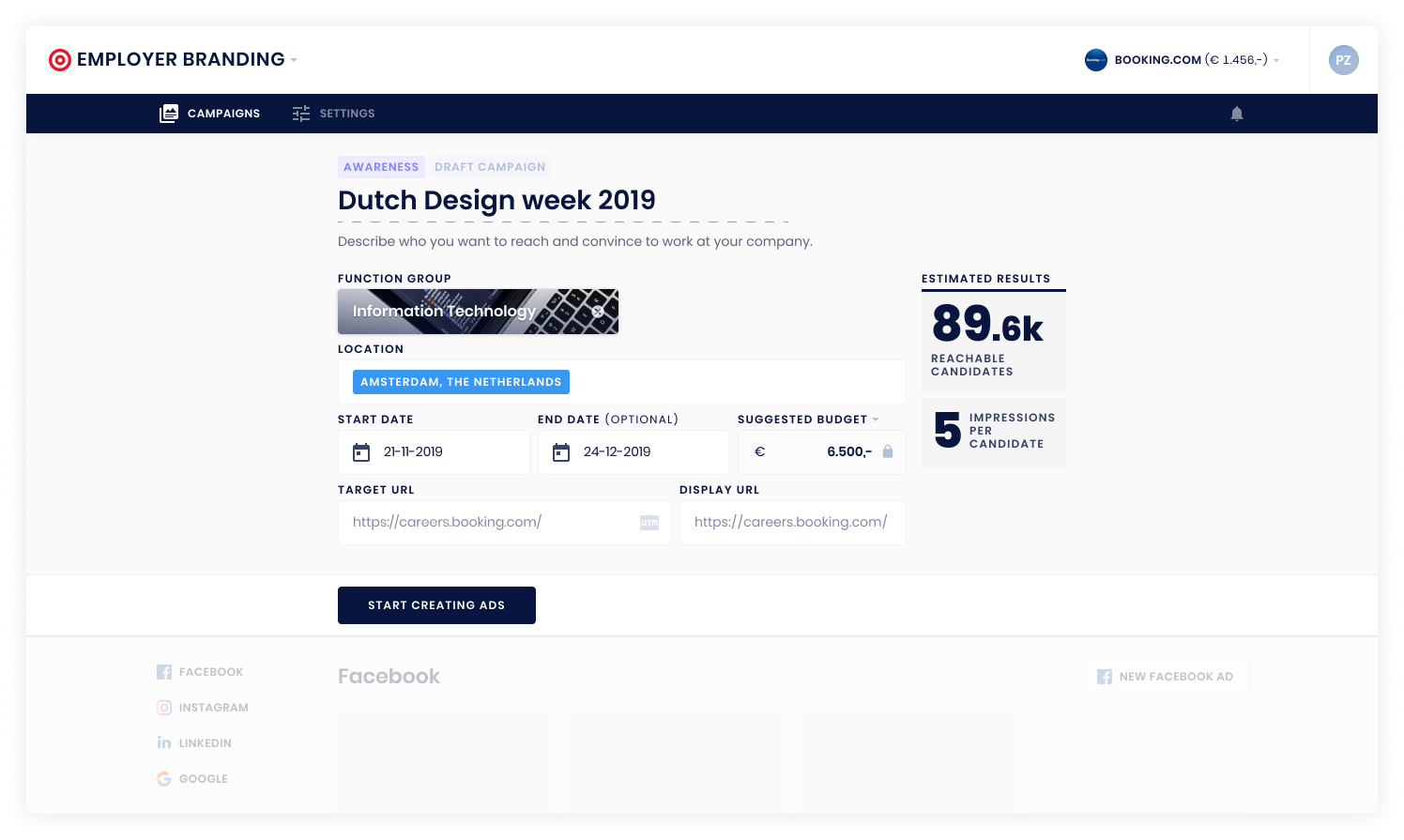Click the budget amount 6.500,-
The height and width of the screenshot is (840, 1404).
[849, 452]
